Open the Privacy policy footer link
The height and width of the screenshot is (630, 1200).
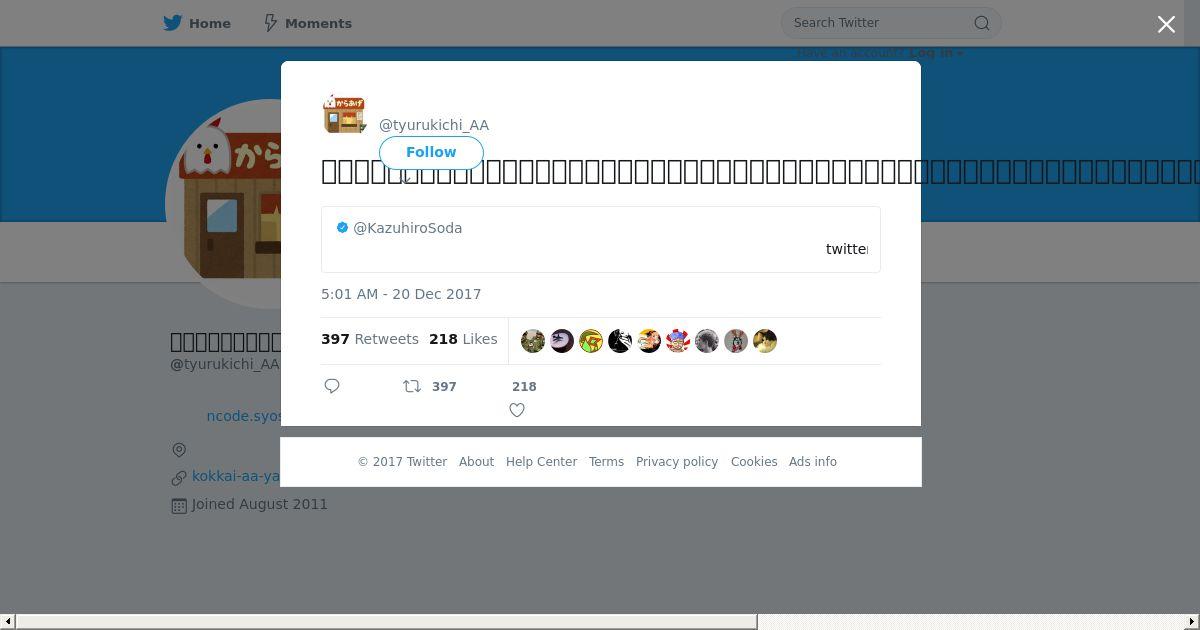pos(677,462)
